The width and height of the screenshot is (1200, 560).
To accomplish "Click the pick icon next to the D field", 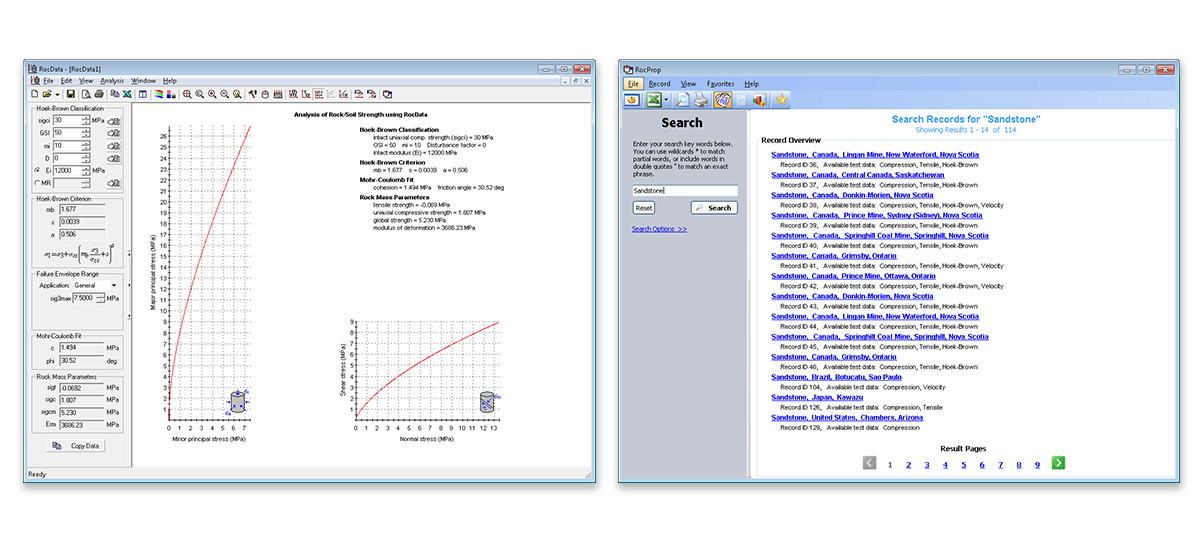I will [113, 158].
